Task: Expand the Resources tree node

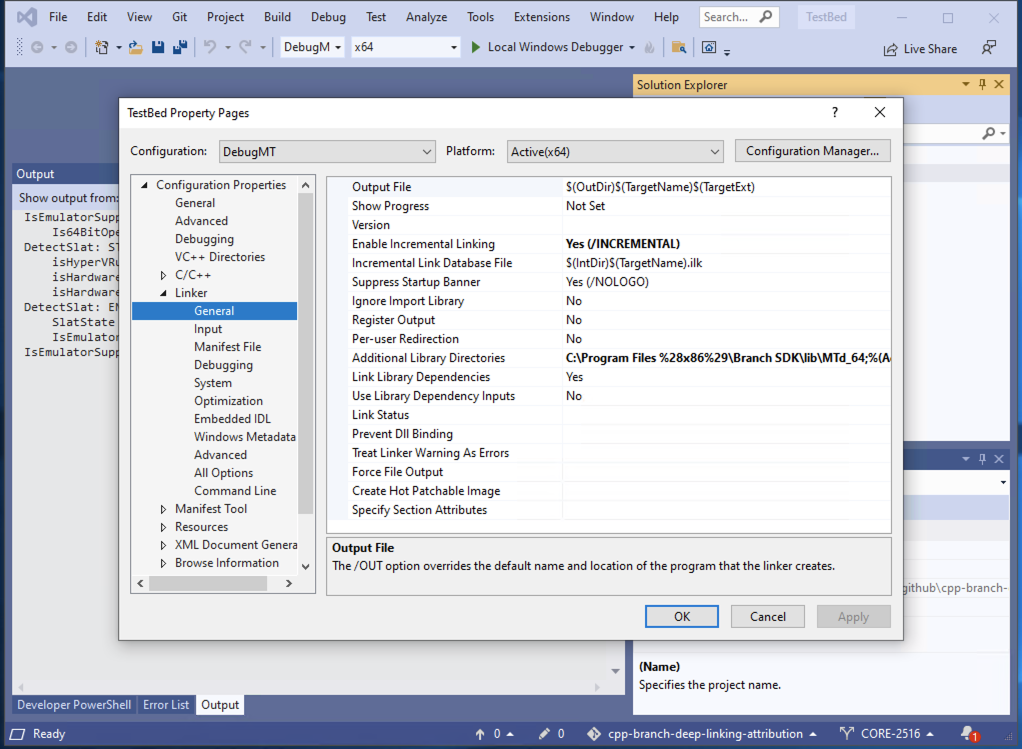Action: click(x=163, y=527)
